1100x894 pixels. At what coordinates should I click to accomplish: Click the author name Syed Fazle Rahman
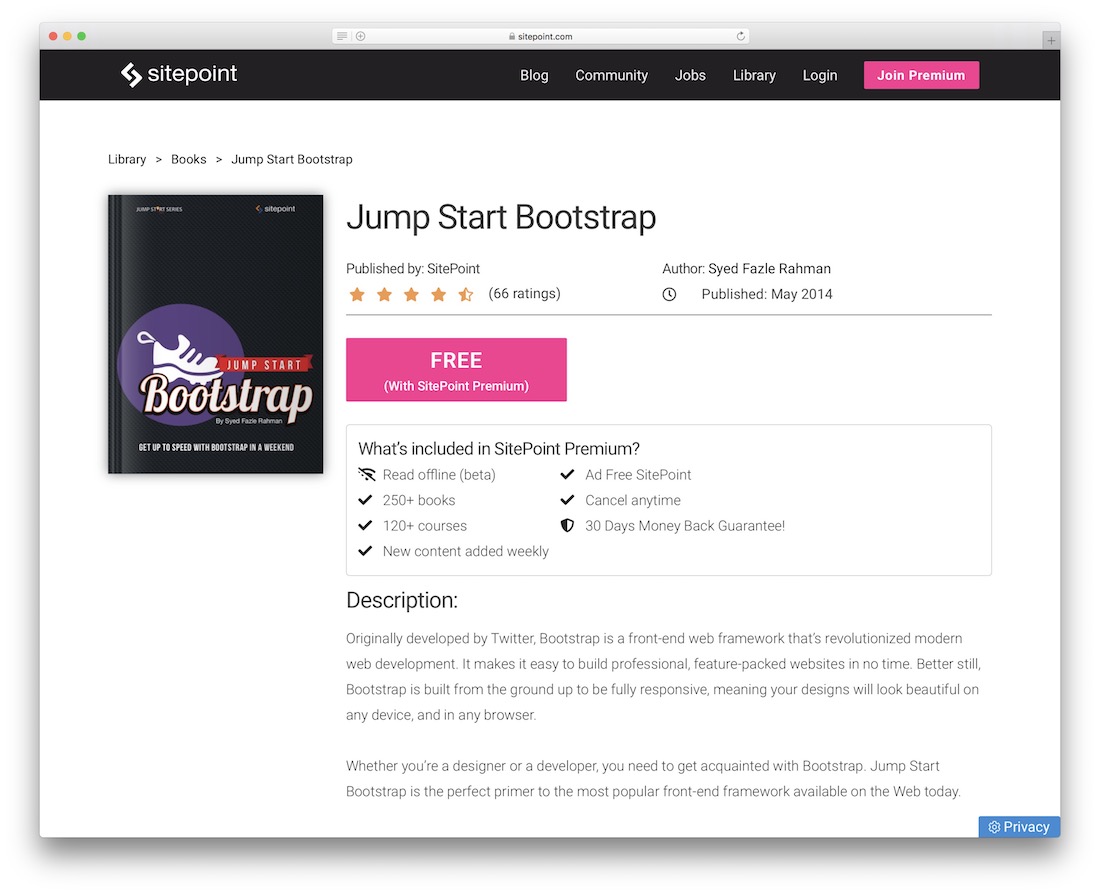pos(769,269)
